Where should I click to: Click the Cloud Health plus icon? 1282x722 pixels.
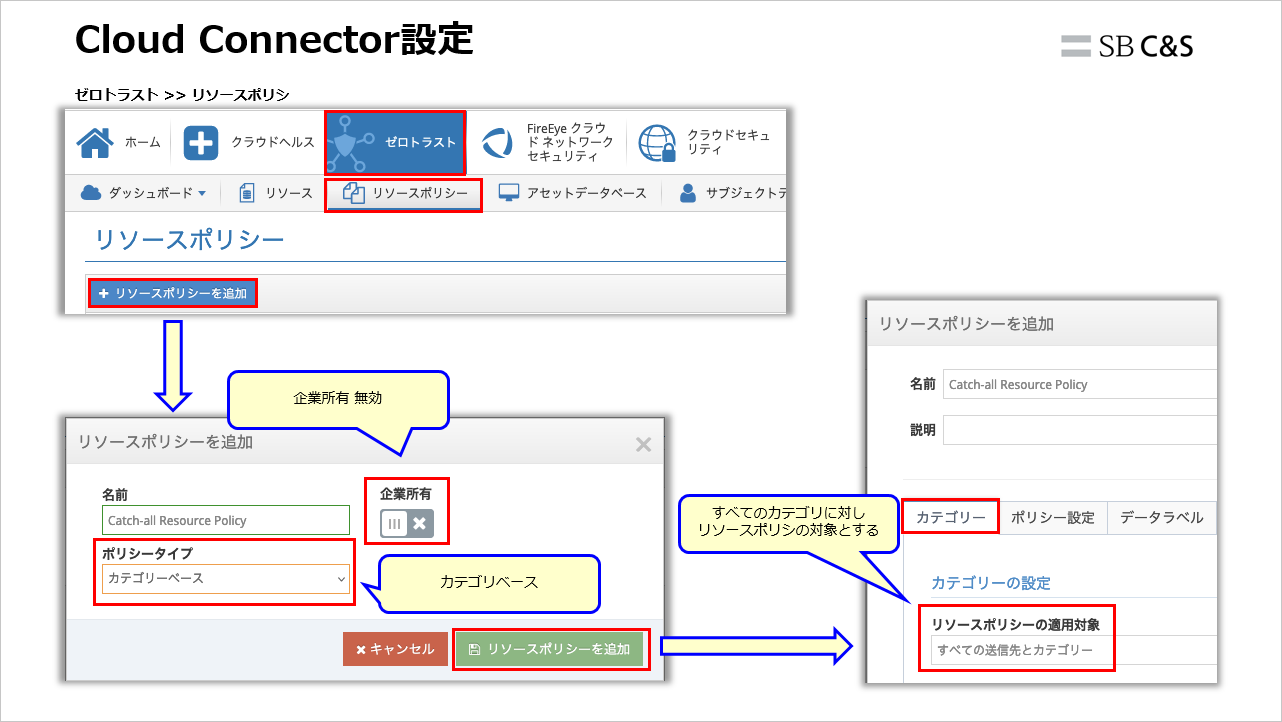tap(201, 143)
